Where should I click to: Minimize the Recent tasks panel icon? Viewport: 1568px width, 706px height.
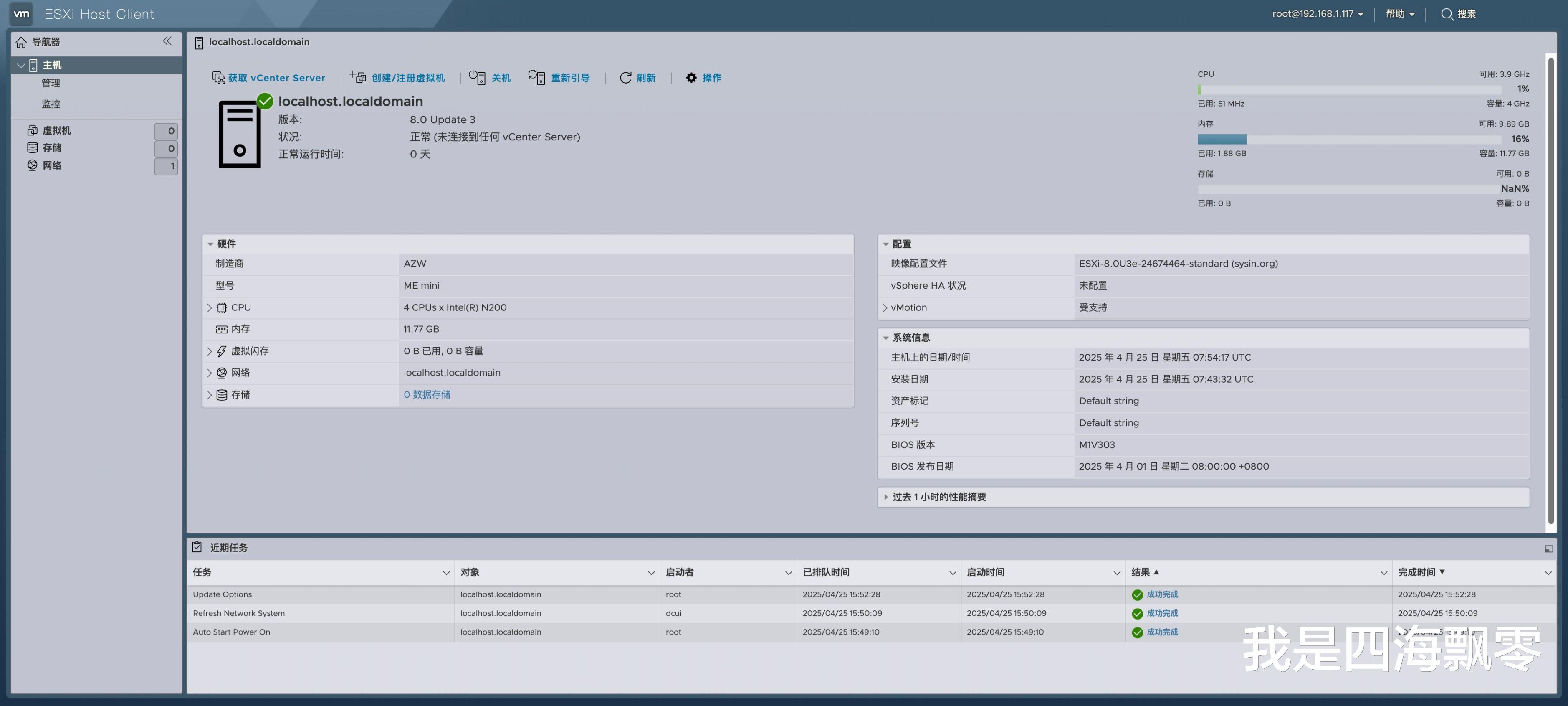click(x=1548, y=549)
